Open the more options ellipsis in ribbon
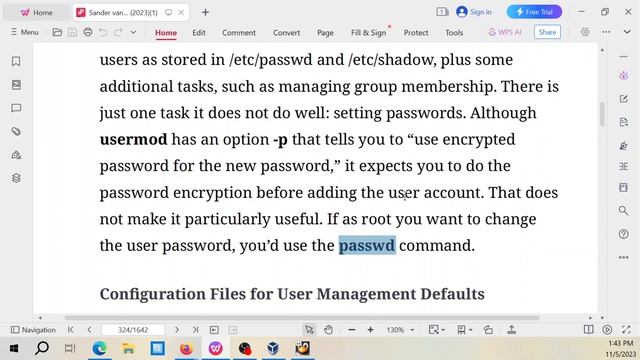The image size is (640, 360). (606, 32)
